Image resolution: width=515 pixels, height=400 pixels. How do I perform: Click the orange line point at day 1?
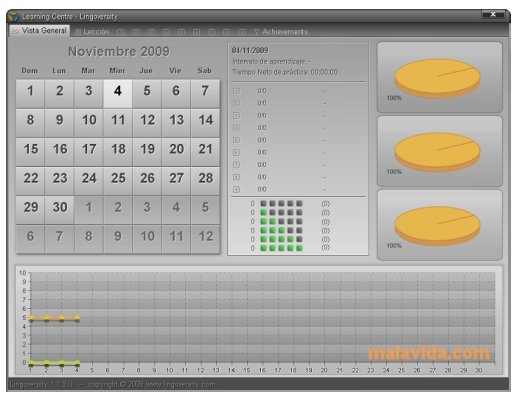point(31,318)
